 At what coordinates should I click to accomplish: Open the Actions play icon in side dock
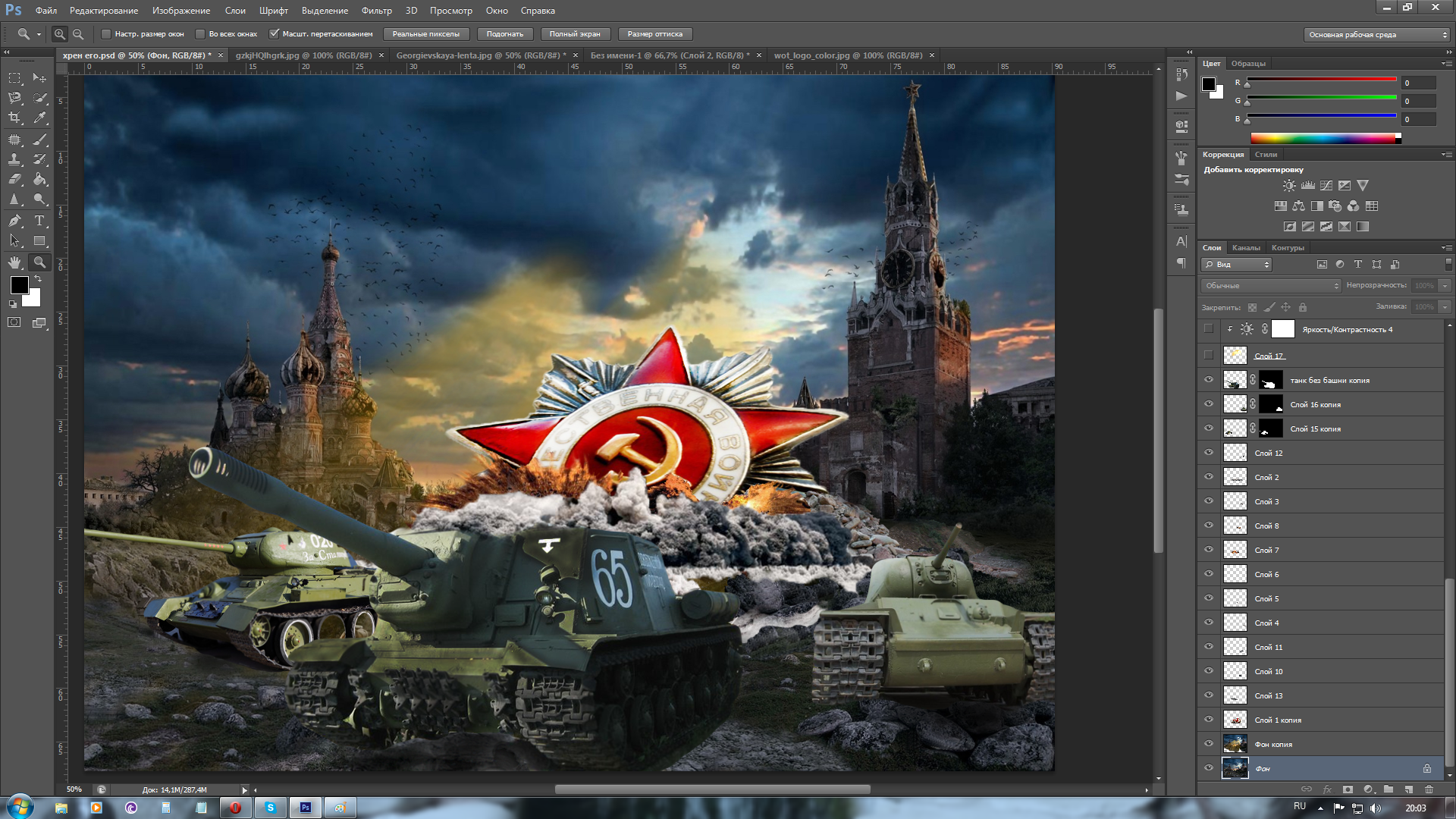click(x=1181, y=96)
